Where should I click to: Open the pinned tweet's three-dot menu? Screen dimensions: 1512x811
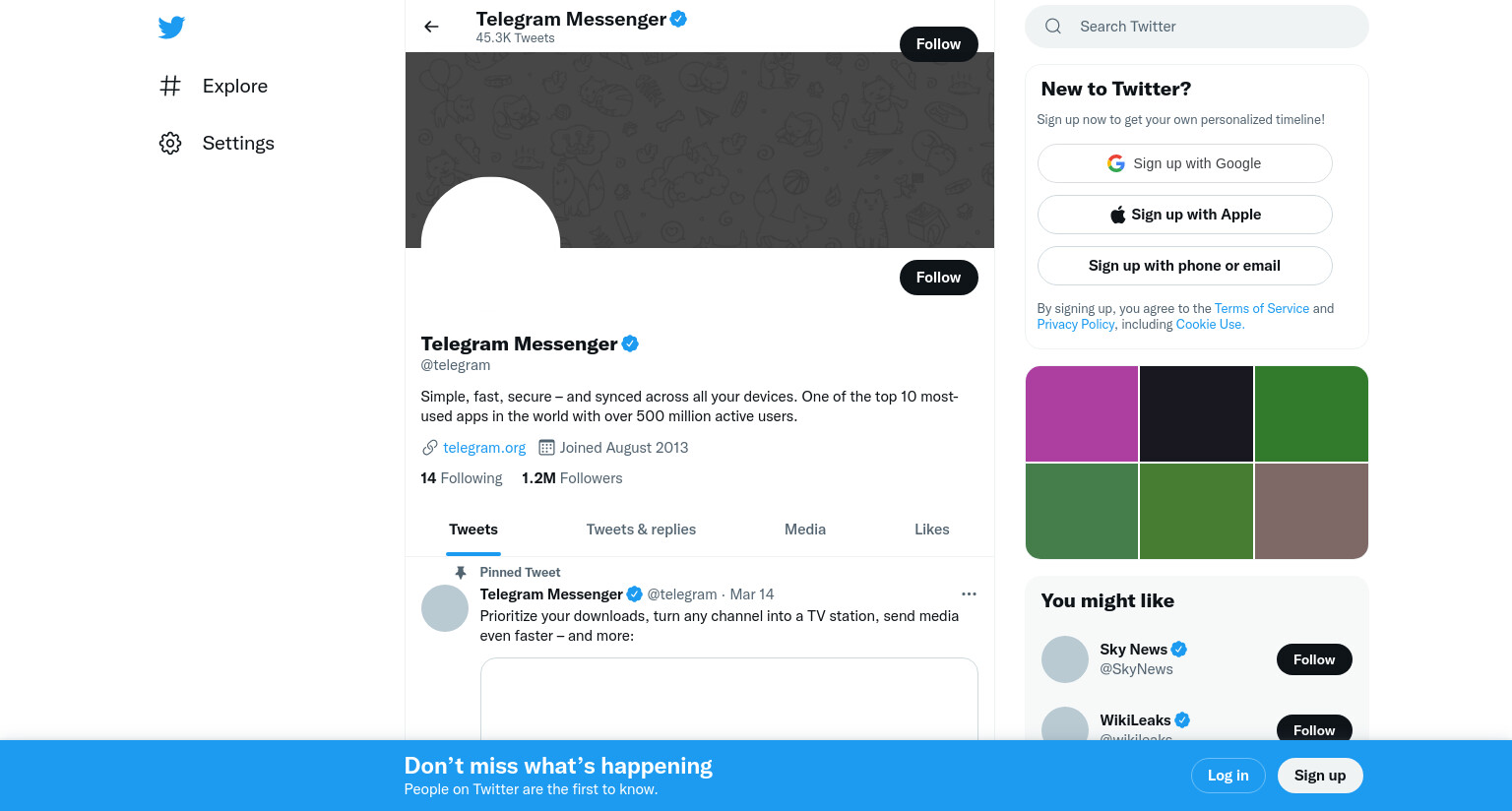969,593
